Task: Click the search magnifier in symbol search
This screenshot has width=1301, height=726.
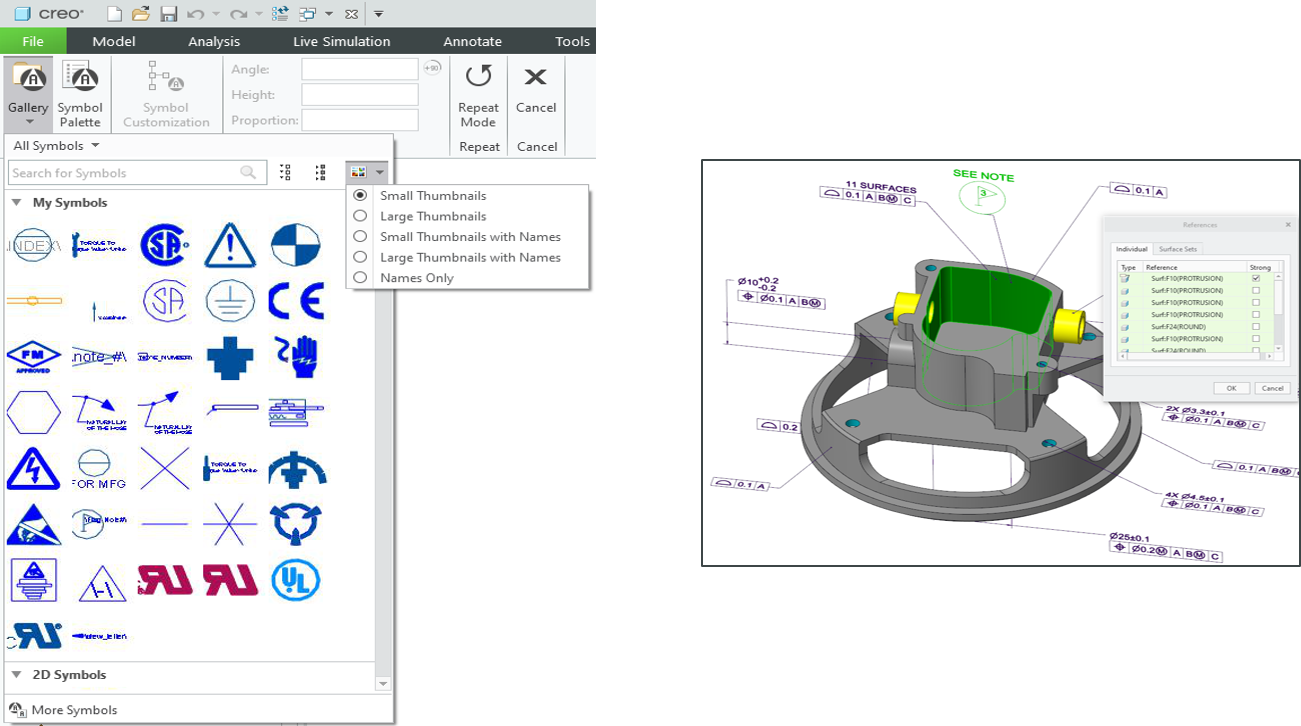Action: click(x=248, y=173)
